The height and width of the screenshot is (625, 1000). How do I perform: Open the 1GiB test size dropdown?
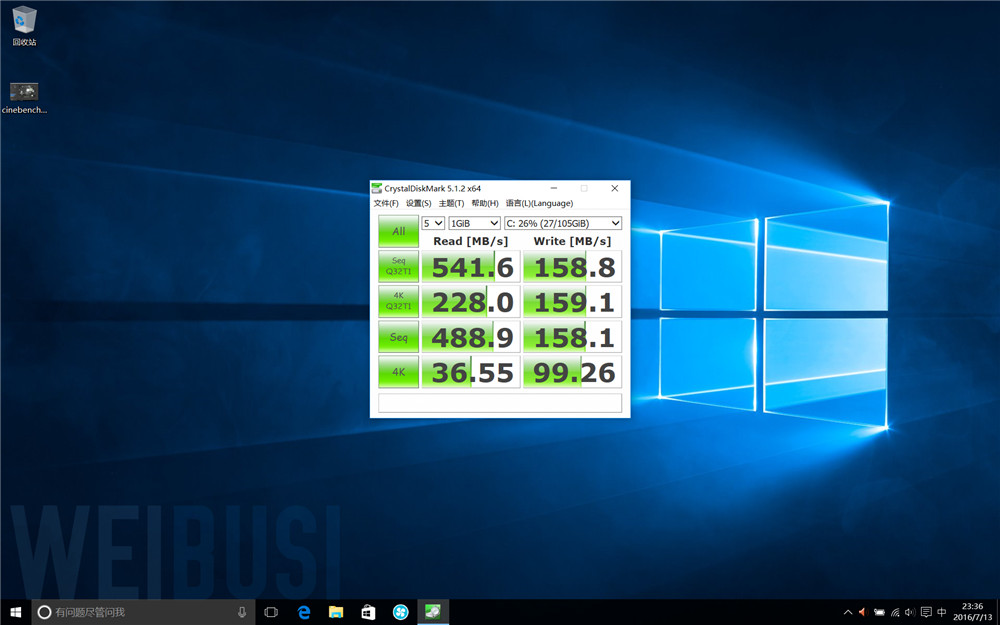point(474,223)
